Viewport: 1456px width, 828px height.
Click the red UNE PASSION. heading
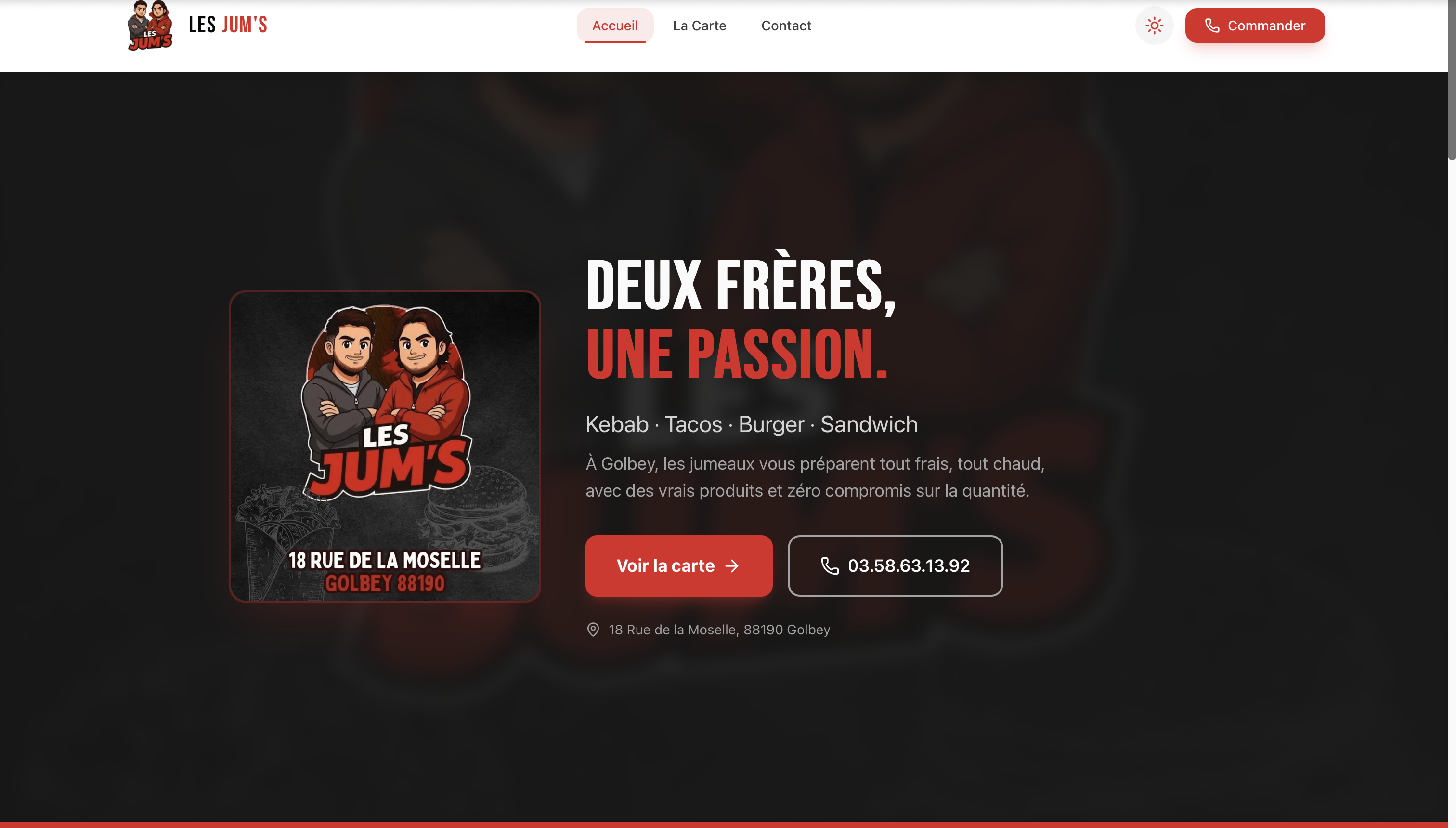pos(737,354)
